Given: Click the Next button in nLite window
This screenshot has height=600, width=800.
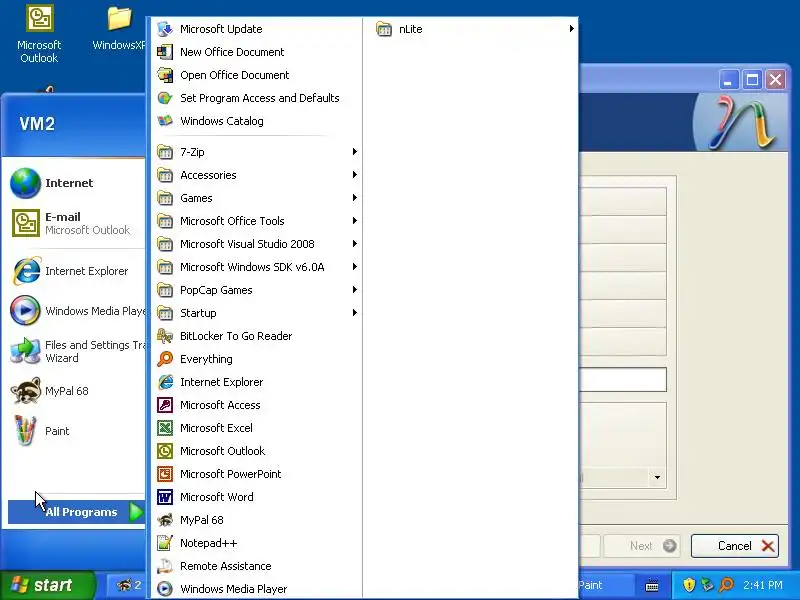Looking at the screenshot, I should [x=643, y=546].
